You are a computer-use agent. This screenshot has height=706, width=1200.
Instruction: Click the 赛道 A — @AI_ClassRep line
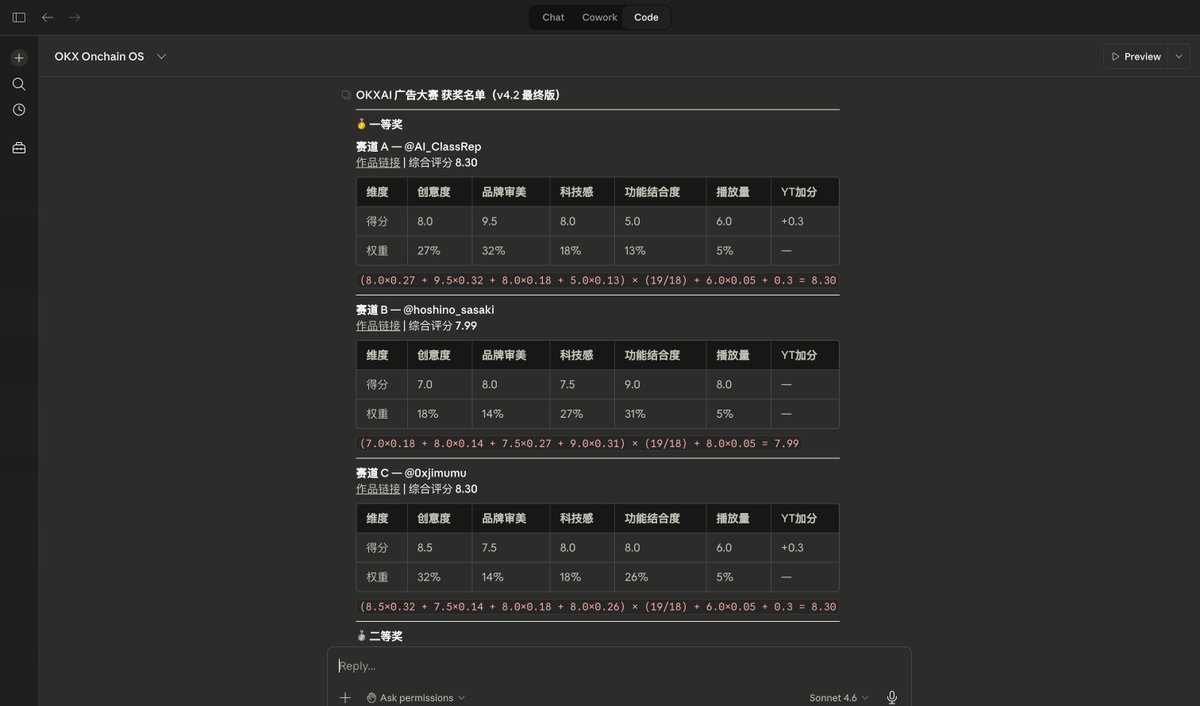click(418, 147)
